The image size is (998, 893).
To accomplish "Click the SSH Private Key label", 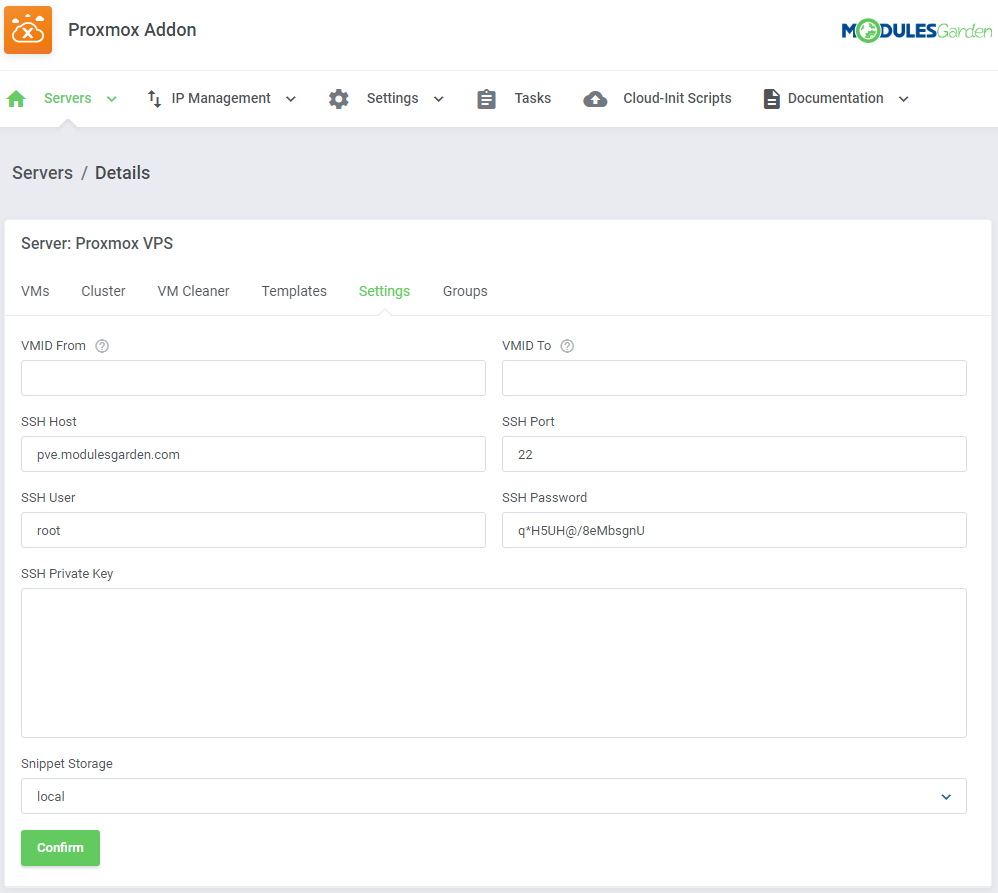I will point(67,573).
